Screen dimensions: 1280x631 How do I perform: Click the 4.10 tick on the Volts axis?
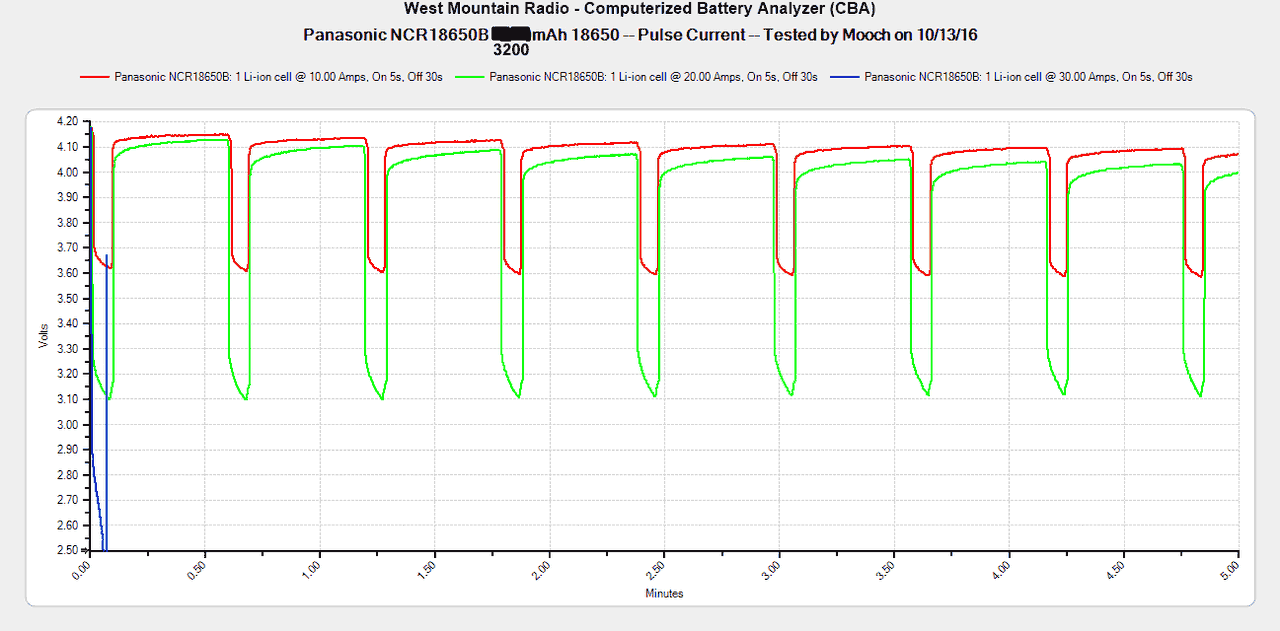tap(67, 146)
